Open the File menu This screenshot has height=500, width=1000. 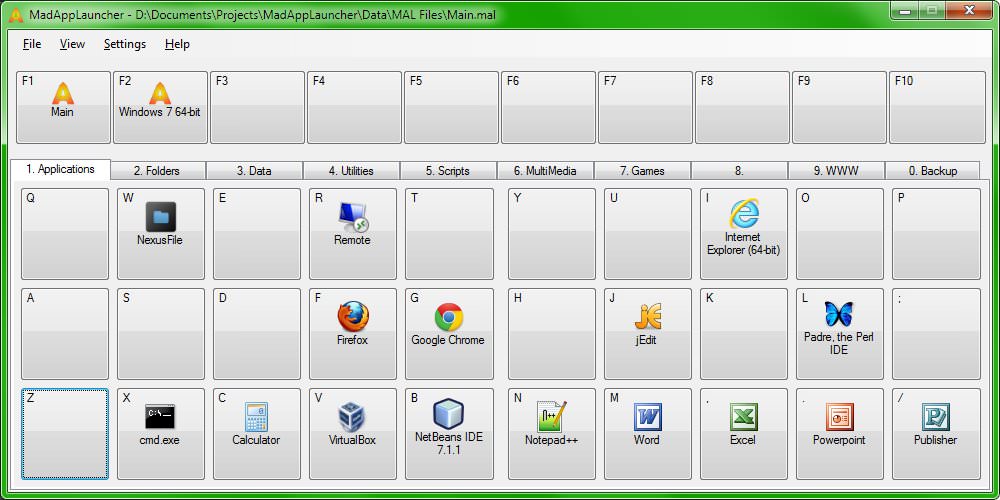tap(32, 44)
